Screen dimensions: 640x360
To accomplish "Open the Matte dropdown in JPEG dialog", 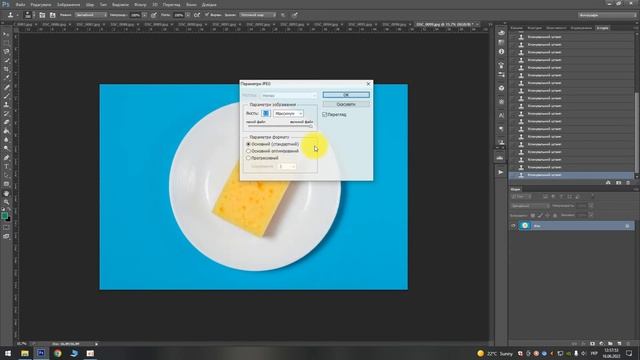I will coord(289,96).
